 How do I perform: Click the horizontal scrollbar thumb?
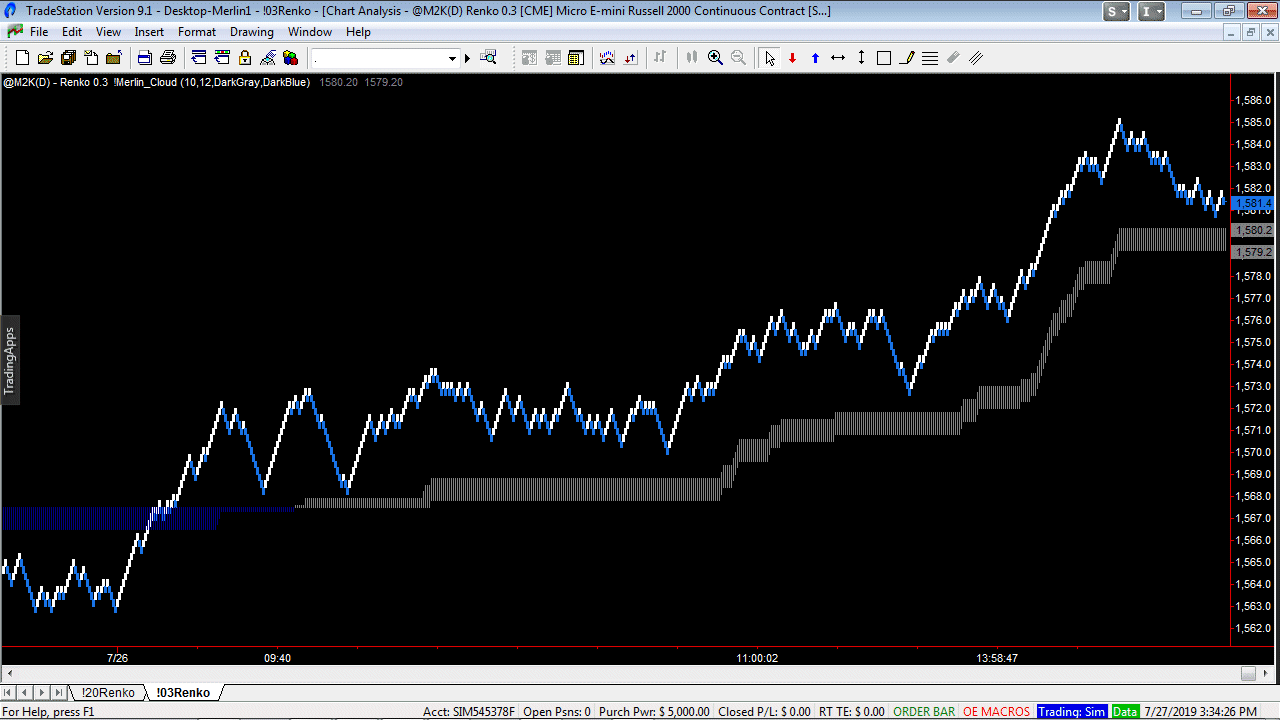1247,673
